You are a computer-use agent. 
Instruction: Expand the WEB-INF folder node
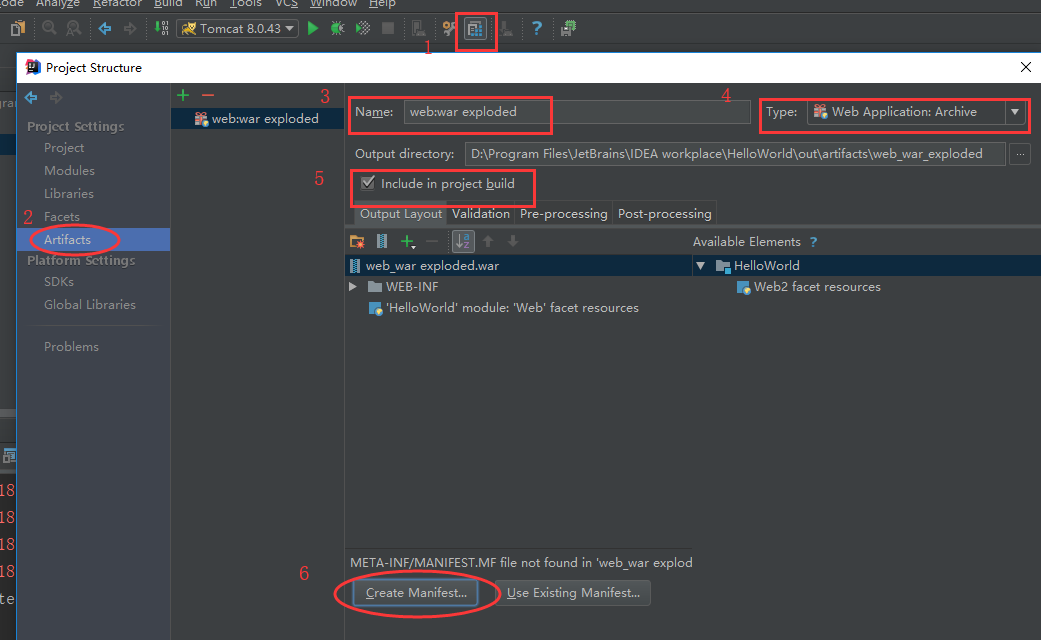[353, 287]
